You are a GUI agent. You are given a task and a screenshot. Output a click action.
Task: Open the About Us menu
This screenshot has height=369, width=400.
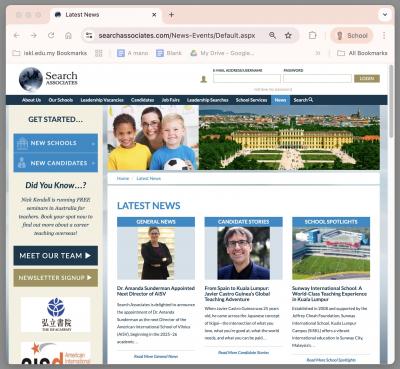coord(31,100)
